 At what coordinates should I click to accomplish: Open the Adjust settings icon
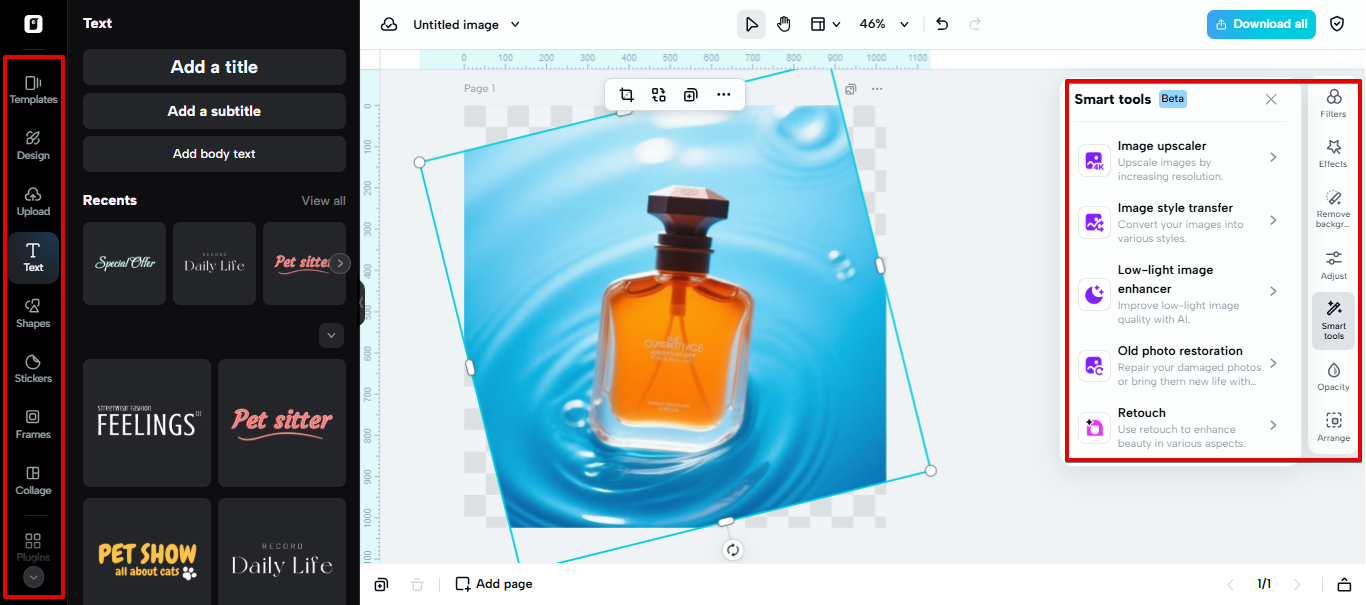pyautogui.click(x=1333, y=265)
